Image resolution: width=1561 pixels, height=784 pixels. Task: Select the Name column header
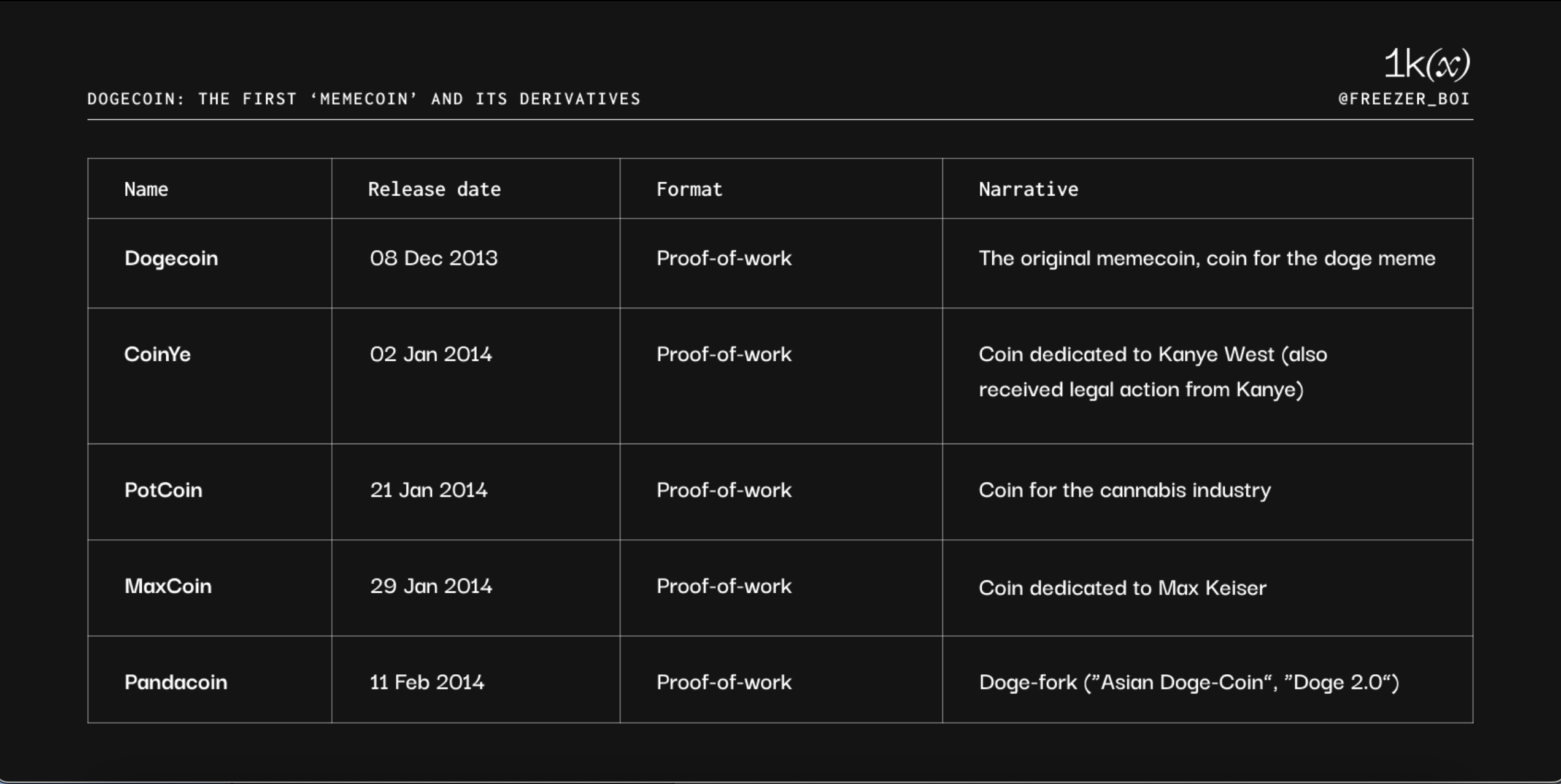[146, 190]
